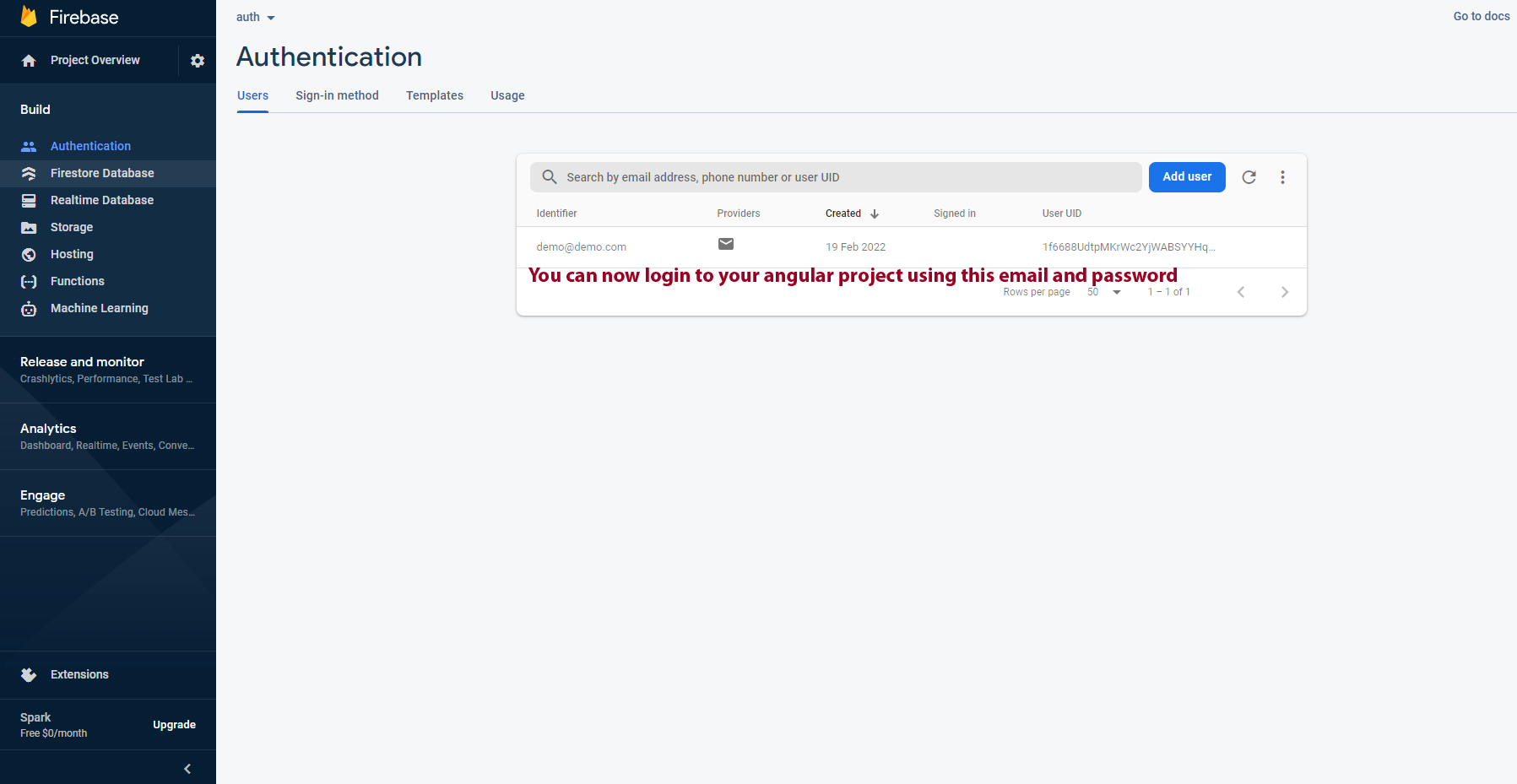Viewport: 1517px width, 784px height.
Task: Click the Add user button
Action: [1186, 177]
